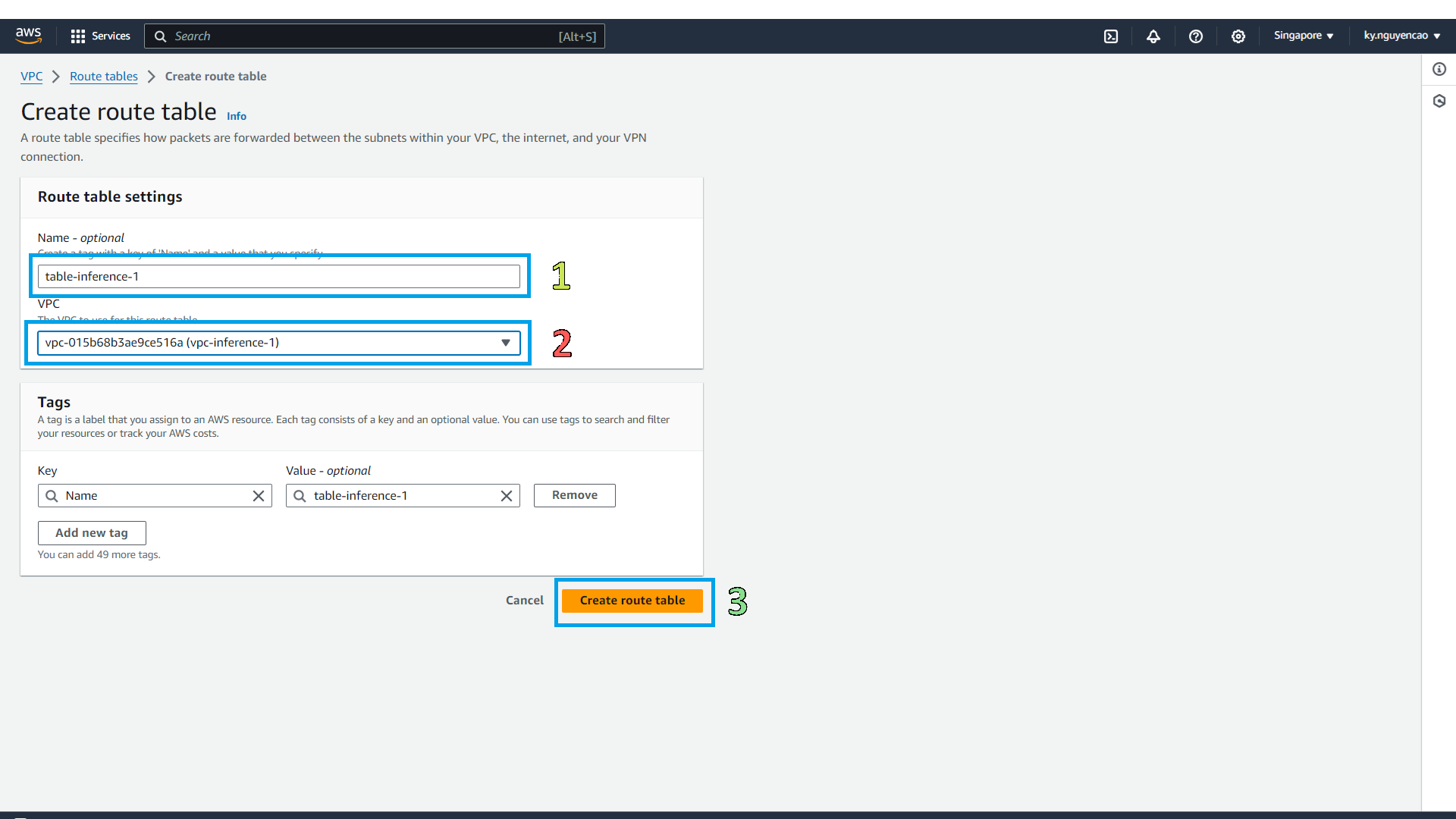Open the Services grid menu
The width and height of the screenshot is (1456, 819).
click(77, 36)
